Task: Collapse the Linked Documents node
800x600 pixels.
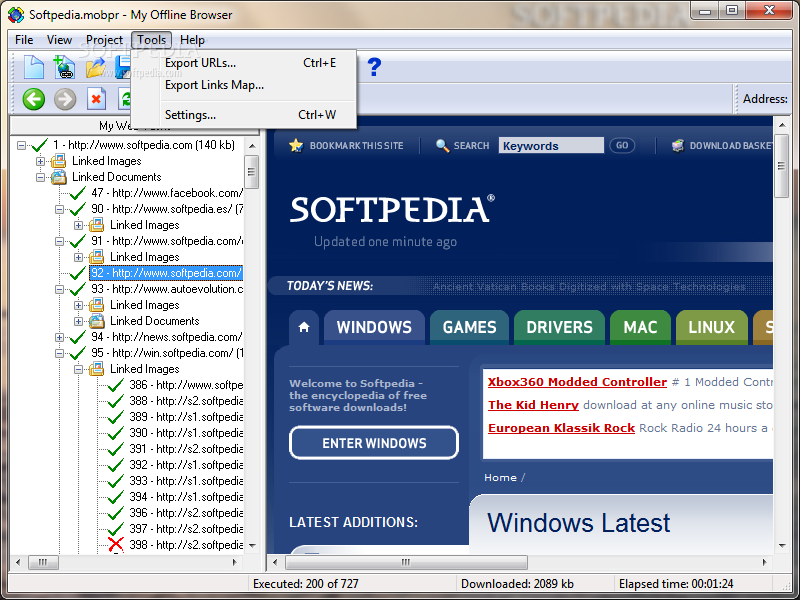Action: (x=40, y=177)
